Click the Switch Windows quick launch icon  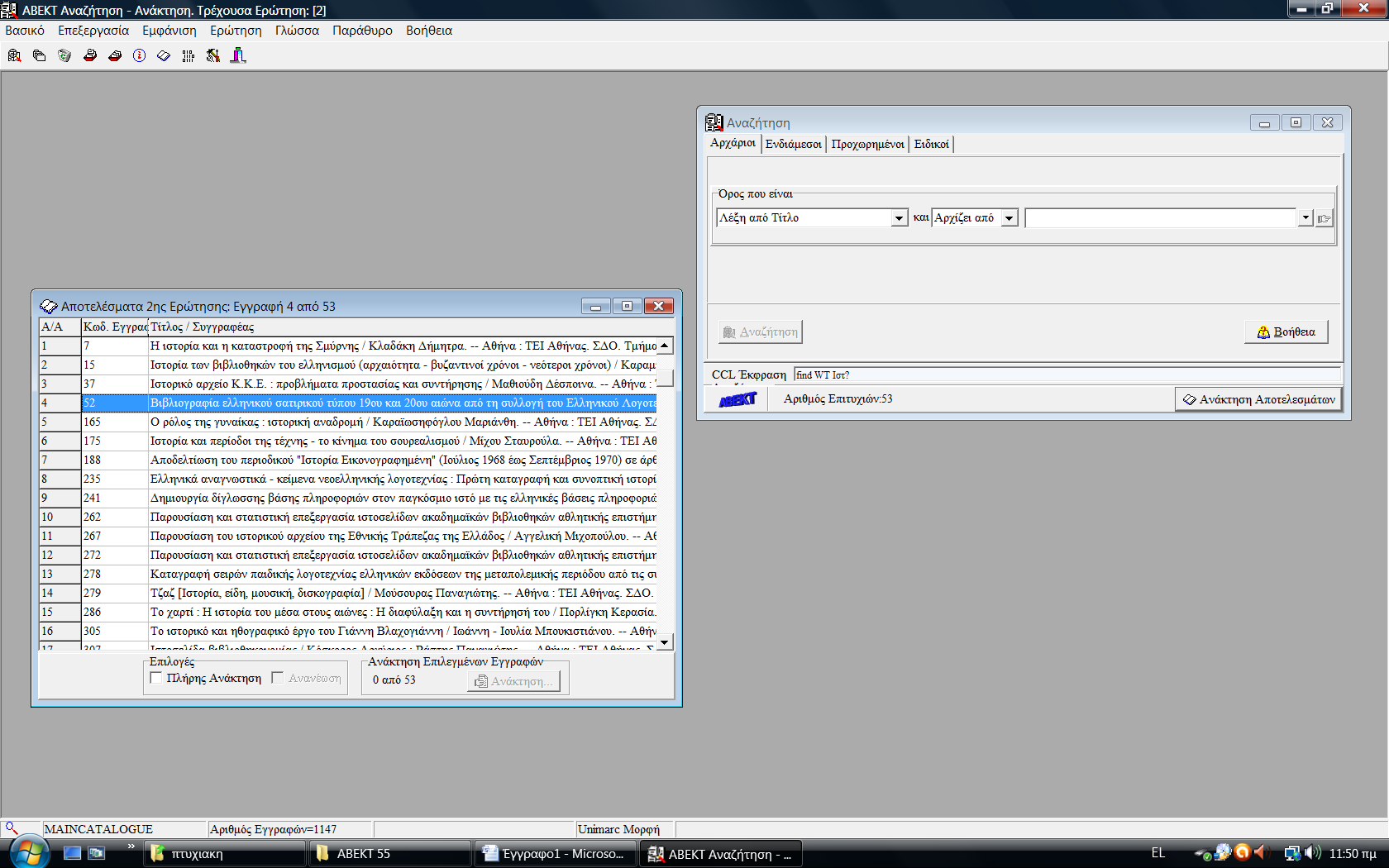pyautogui.click(x=97, y=853)
